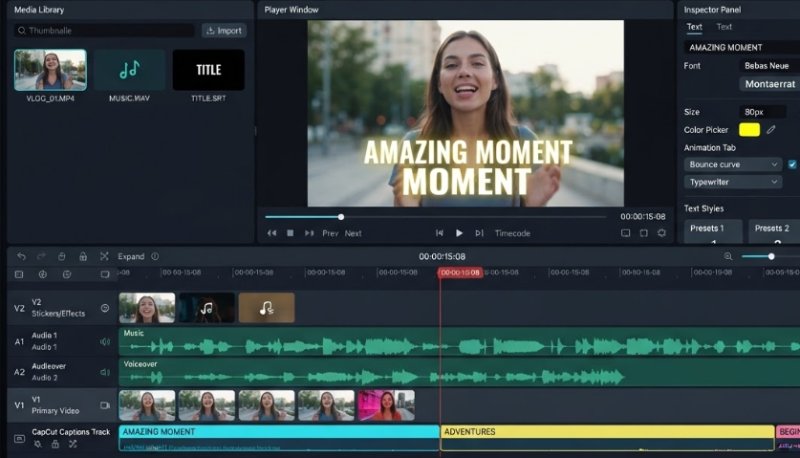Select the TITLE.SRT media item

pos(209,70)
